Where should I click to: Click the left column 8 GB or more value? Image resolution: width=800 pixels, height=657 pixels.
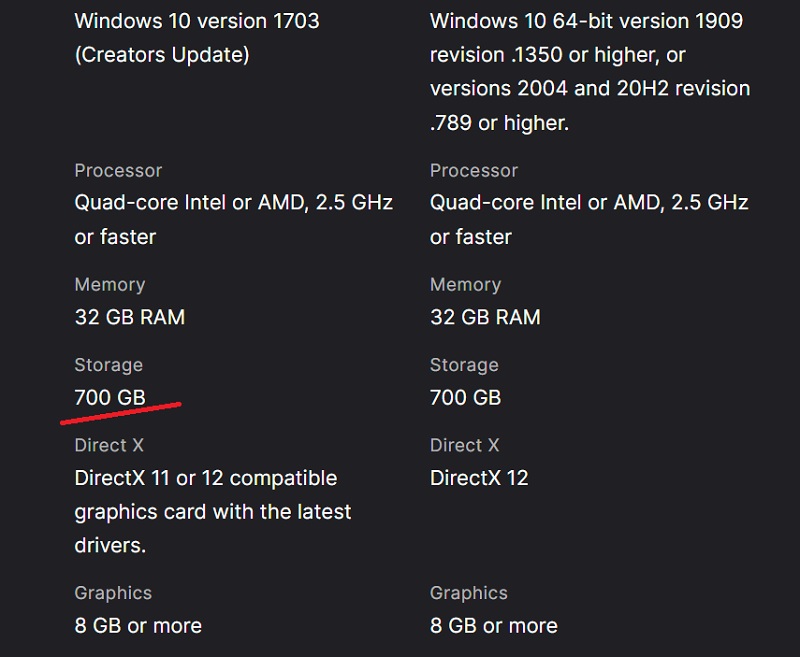138,626
